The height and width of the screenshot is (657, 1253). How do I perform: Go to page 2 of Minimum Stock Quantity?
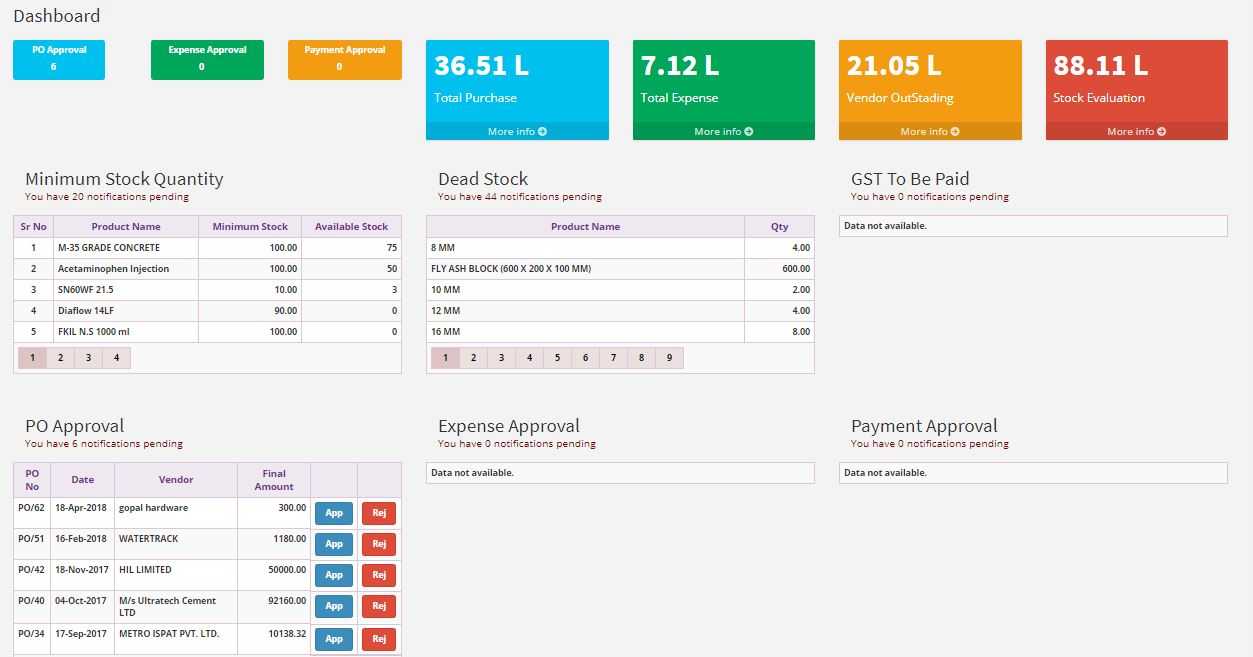coord(60,357)
